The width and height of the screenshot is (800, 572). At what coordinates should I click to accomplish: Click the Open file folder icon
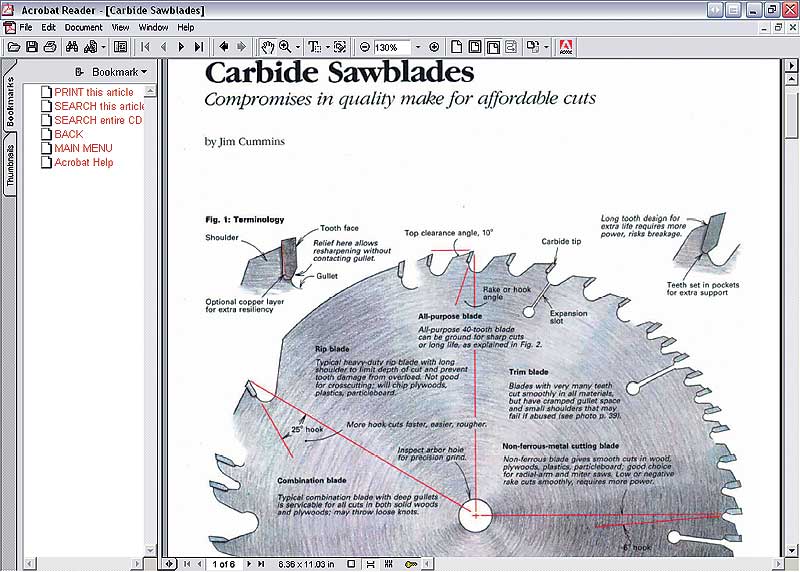14,47
